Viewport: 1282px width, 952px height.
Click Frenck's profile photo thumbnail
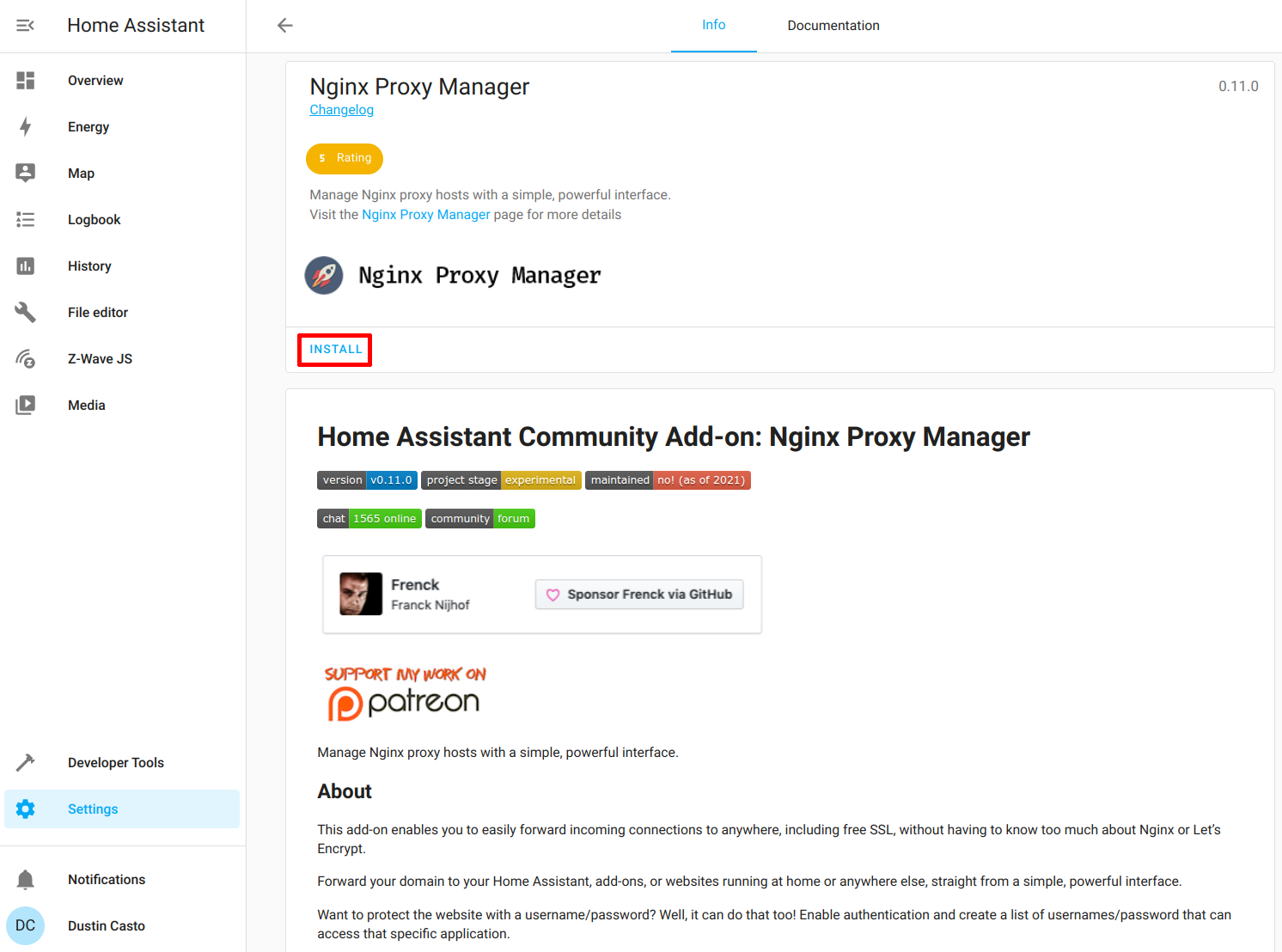361,594
